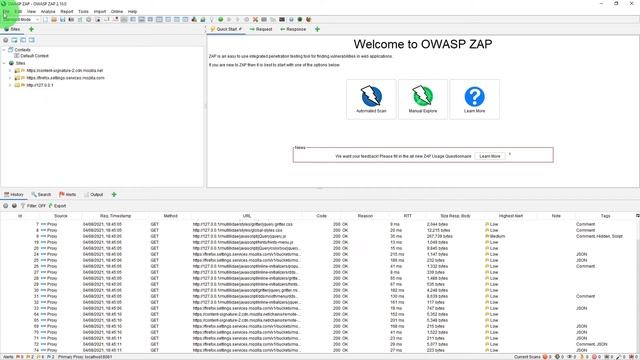Toggle the history Filter: OFF control

[x=33, y=206]
